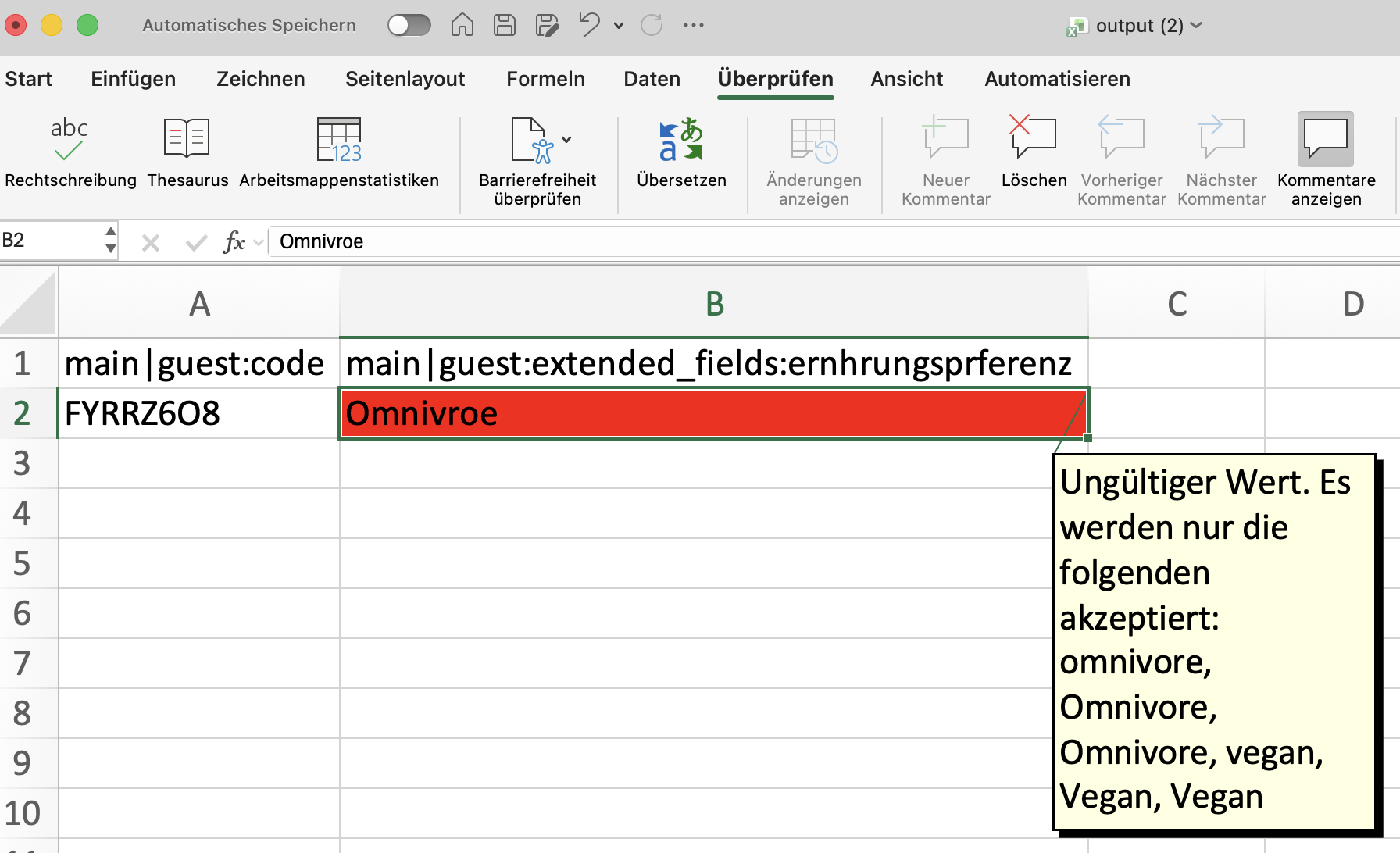This screenshot has width=1400, height=853.
Task: Expand Barrierefreiheit überprüfen dropdown arrow
Action: pos(566,140)
